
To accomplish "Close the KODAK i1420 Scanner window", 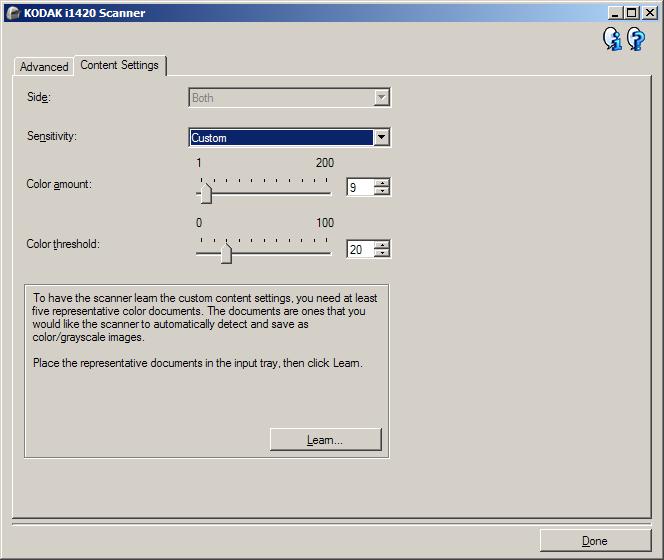I will (x=650, y=13).
